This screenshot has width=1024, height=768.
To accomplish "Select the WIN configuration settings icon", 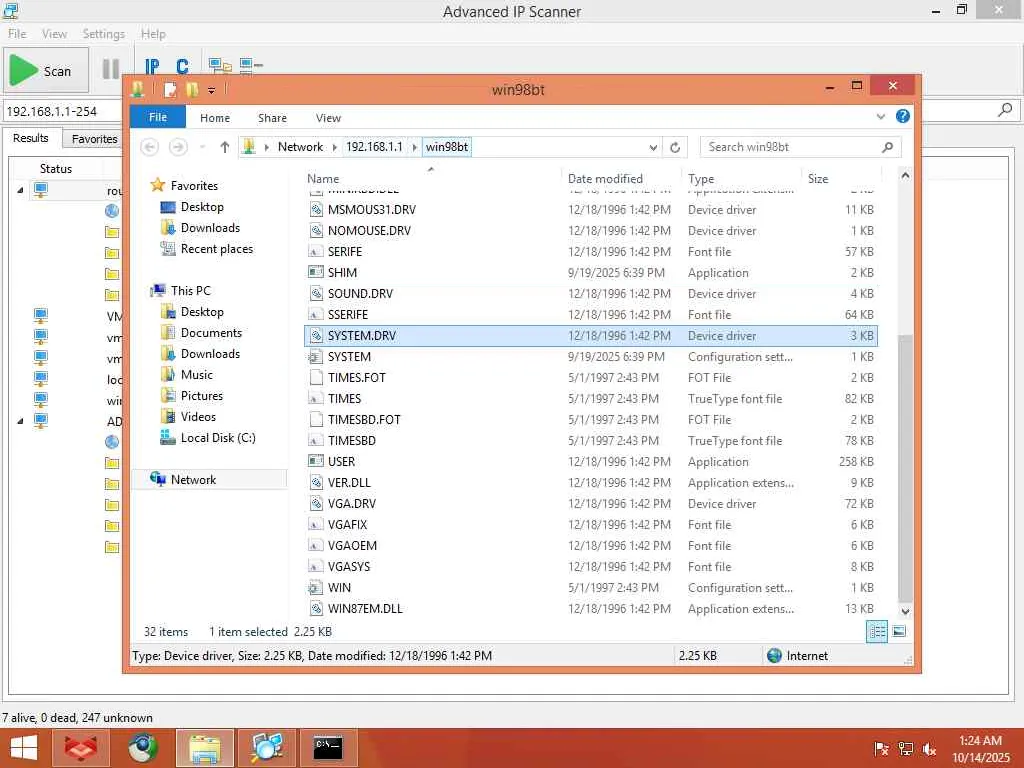I will coord(316,587).
